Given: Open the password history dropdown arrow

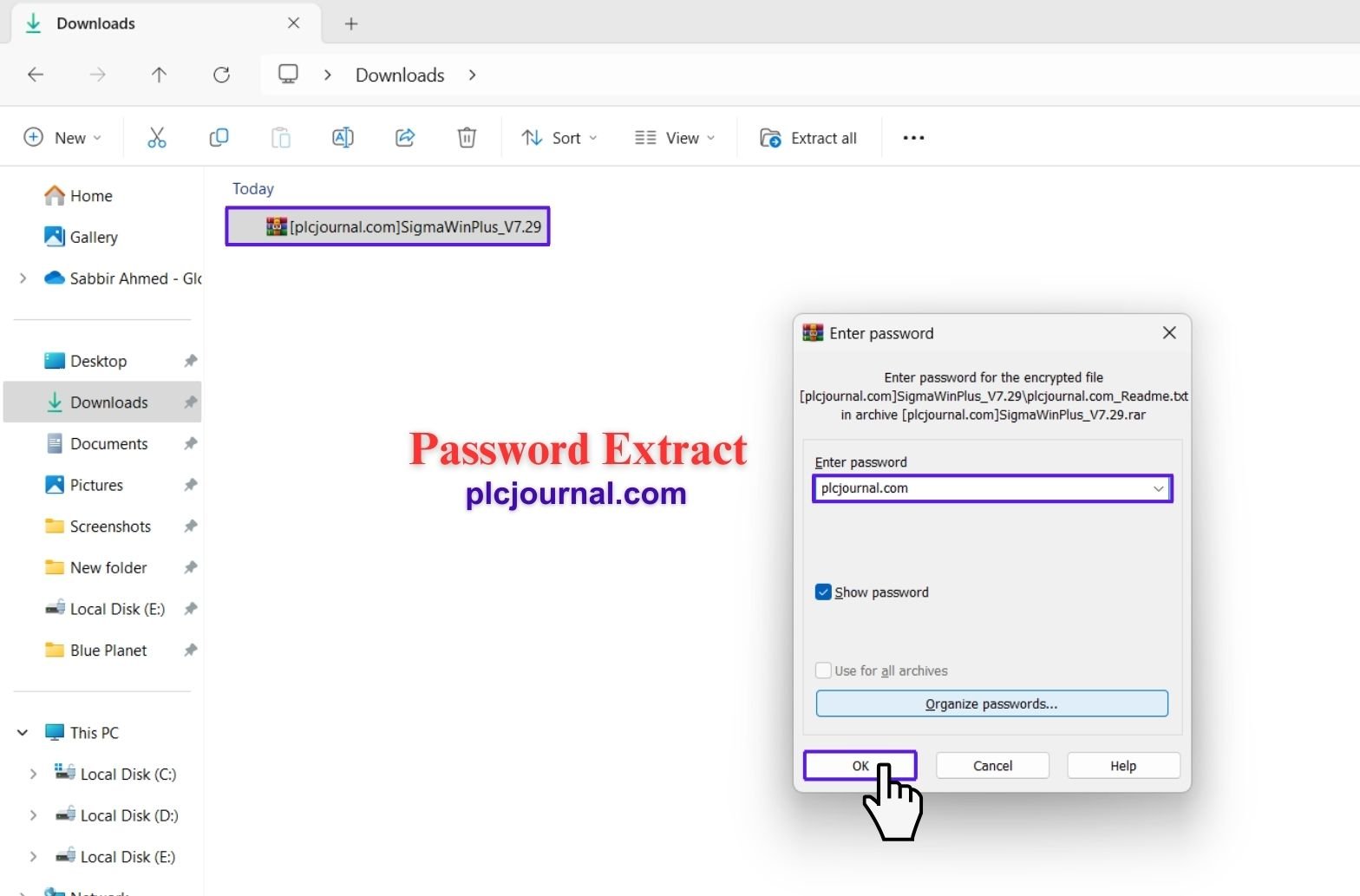Looking at the screenshot, I should (x=1158, y=489).
